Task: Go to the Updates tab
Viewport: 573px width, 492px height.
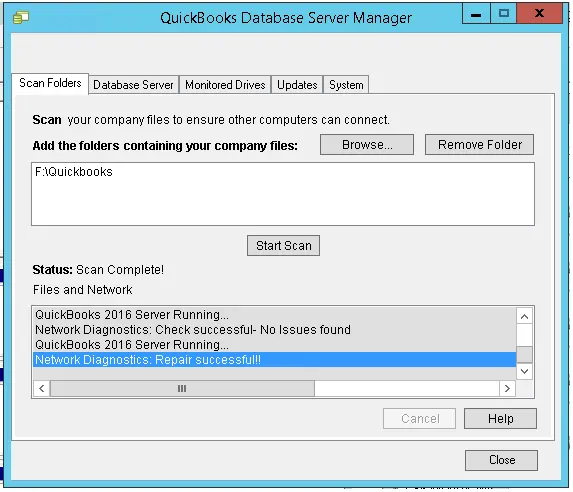Action: click(297, 85)
